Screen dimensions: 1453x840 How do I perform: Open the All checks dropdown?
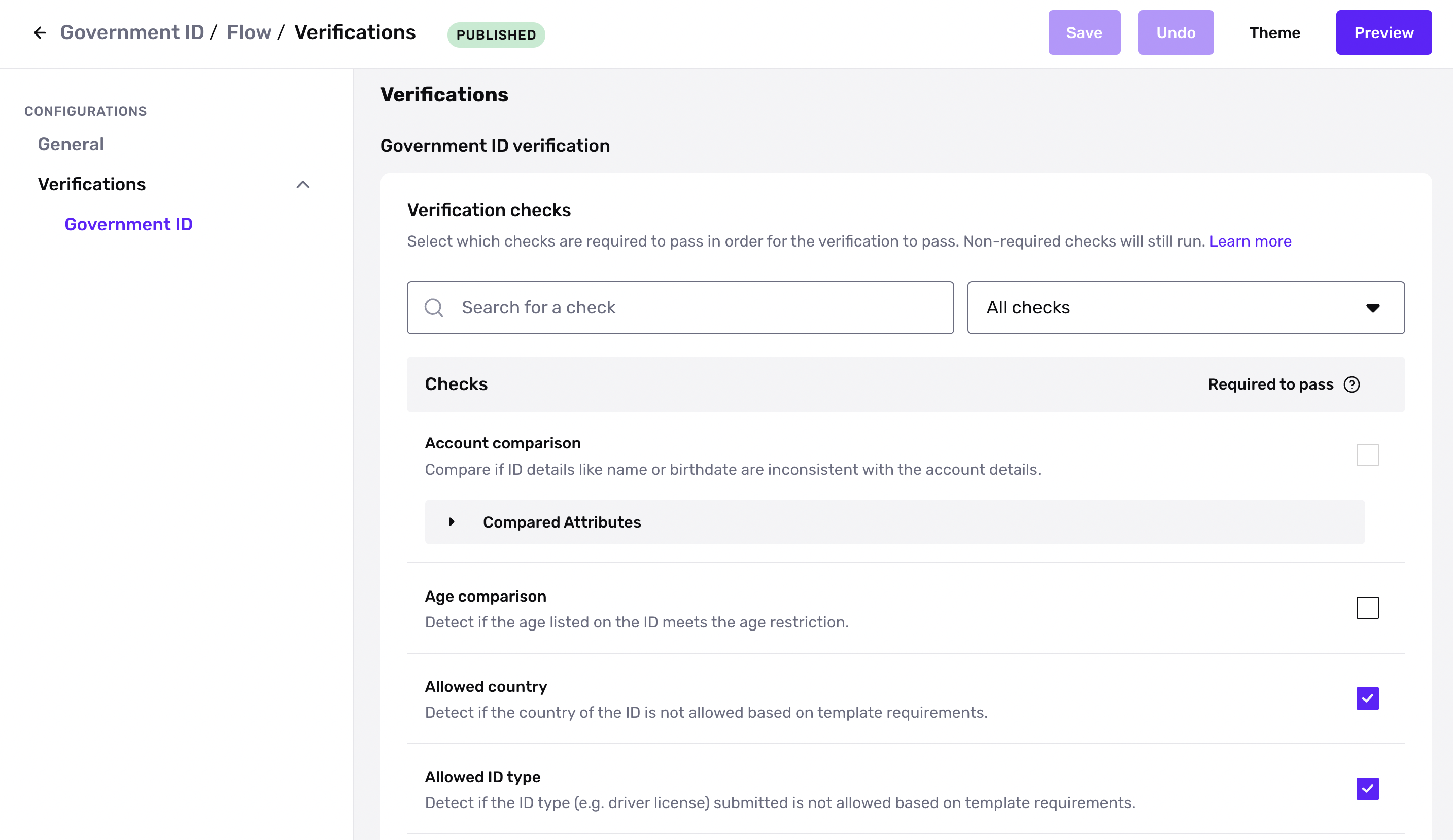(1186, 308)
